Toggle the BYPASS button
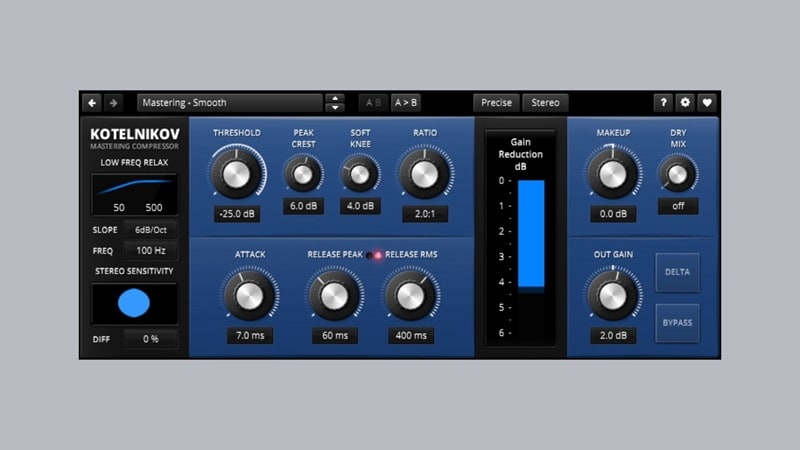The image size is (800, 450). [678, 323]
